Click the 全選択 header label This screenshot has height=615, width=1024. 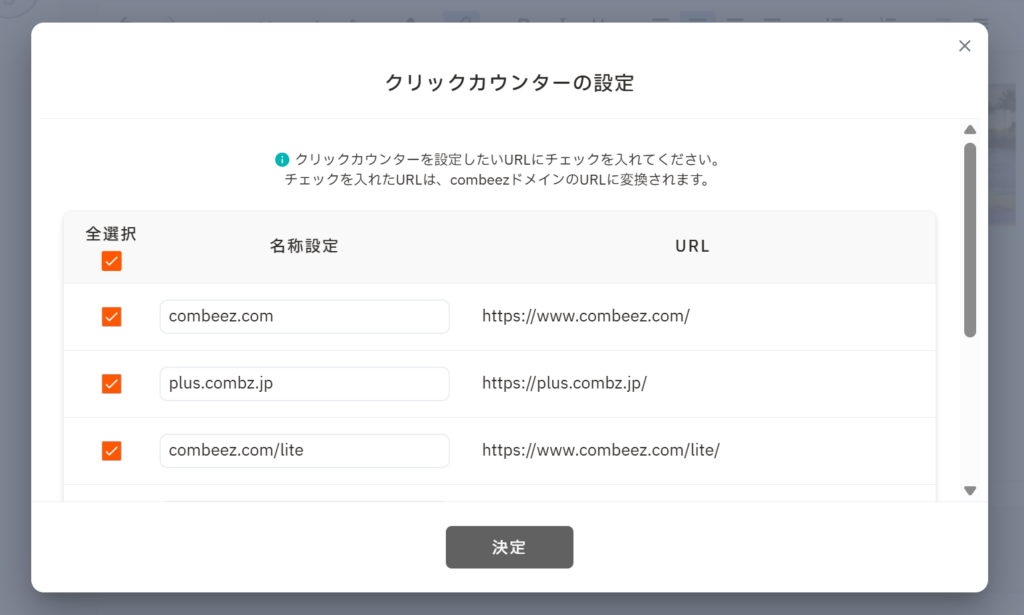coord(111,234)
